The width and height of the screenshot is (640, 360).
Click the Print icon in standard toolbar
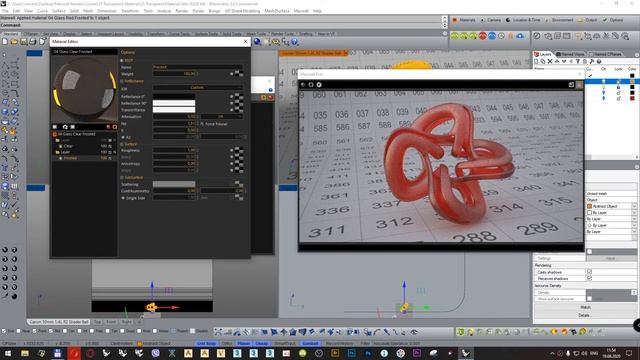click(x=33, y=42)
